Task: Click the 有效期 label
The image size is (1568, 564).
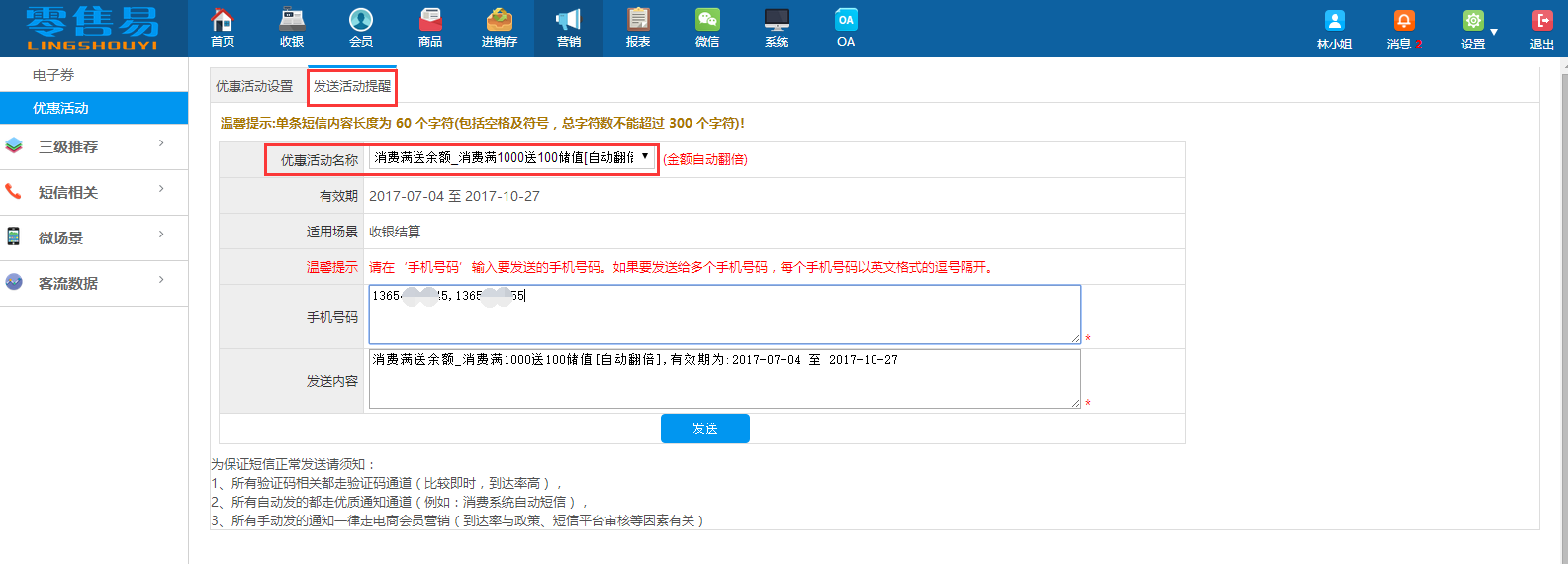Action: [338, 196]
